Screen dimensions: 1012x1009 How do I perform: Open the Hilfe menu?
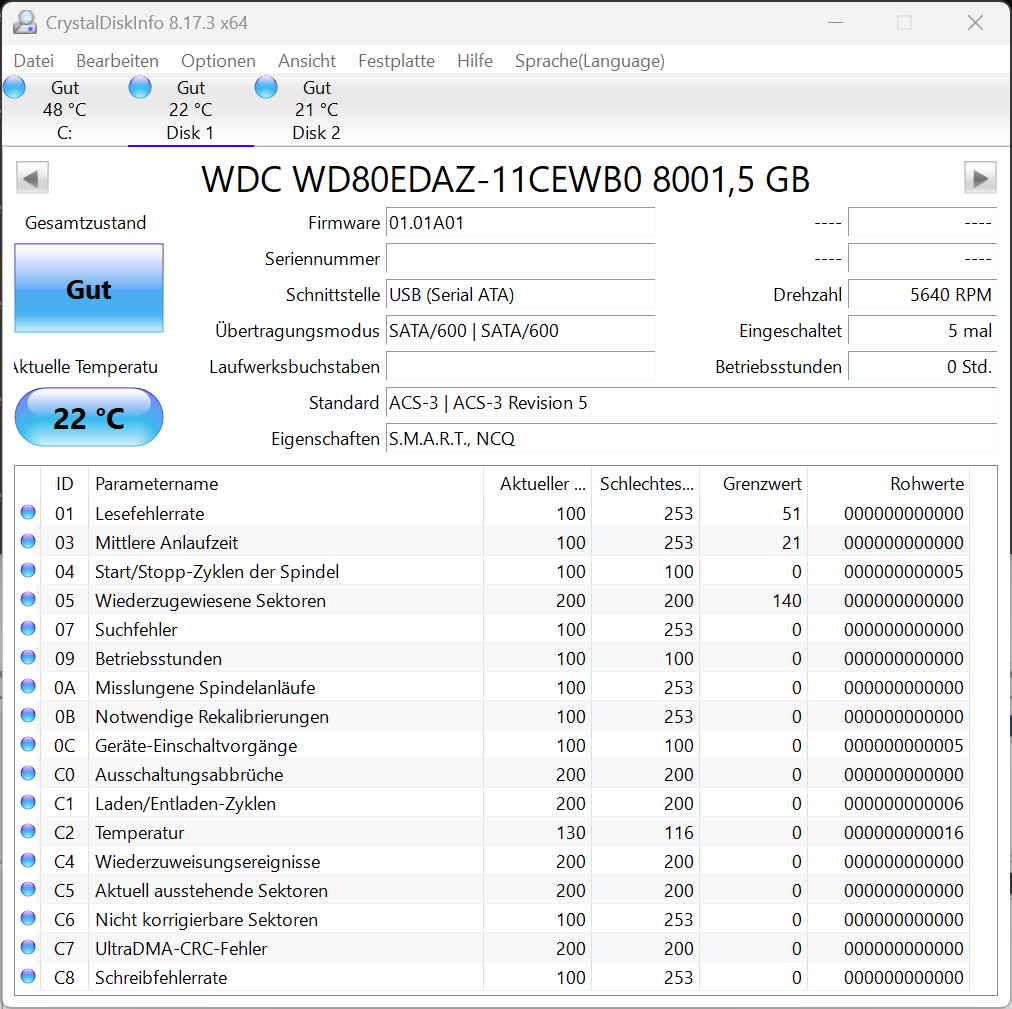point(475,61)
